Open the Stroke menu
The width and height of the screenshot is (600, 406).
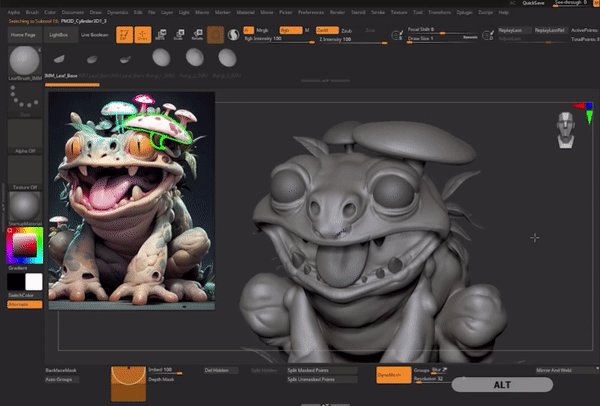coord(378,12)
